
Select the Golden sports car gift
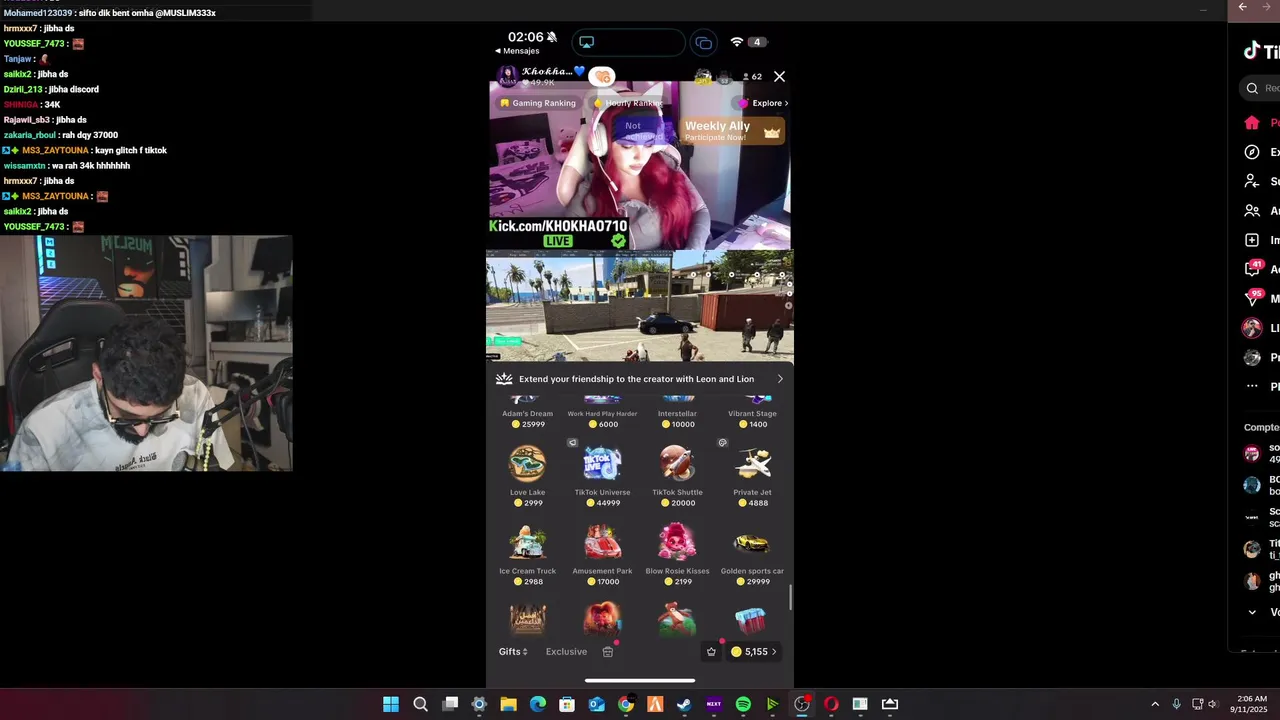[752, 555]
